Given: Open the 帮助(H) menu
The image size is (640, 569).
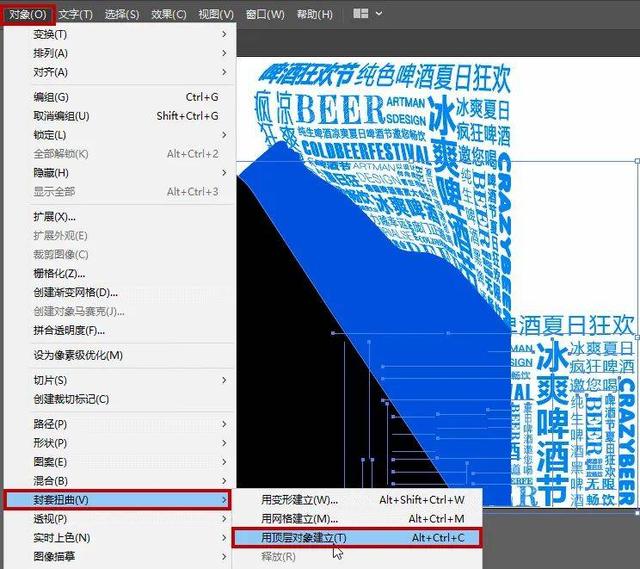Looking at the screenshot, I should pyautogui.click(x=315, y=14).
